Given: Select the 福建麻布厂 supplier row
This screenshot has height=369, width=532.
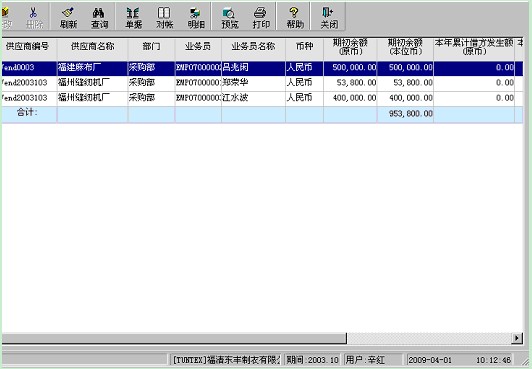Looking at the screenshot, I should (x=262, y=68).
